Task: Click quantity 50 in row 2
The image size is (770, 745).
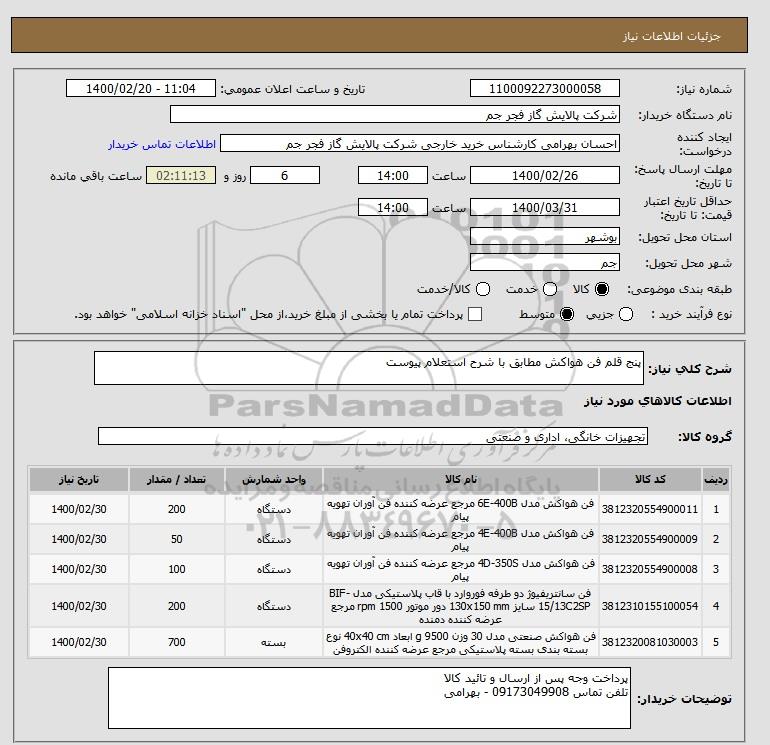Action: tap(177, 539)
